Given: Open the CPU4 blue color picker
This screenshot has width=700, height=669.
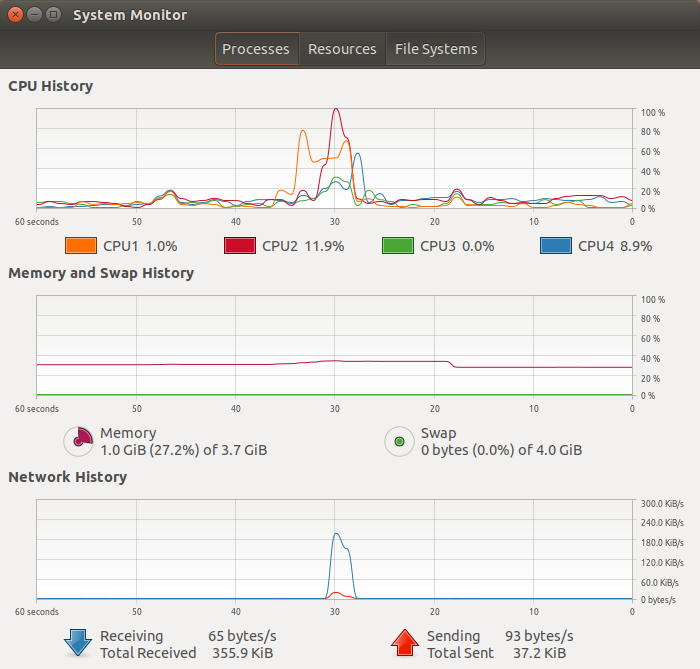Looking at the screenshot, I should click(x=556, y=246).
